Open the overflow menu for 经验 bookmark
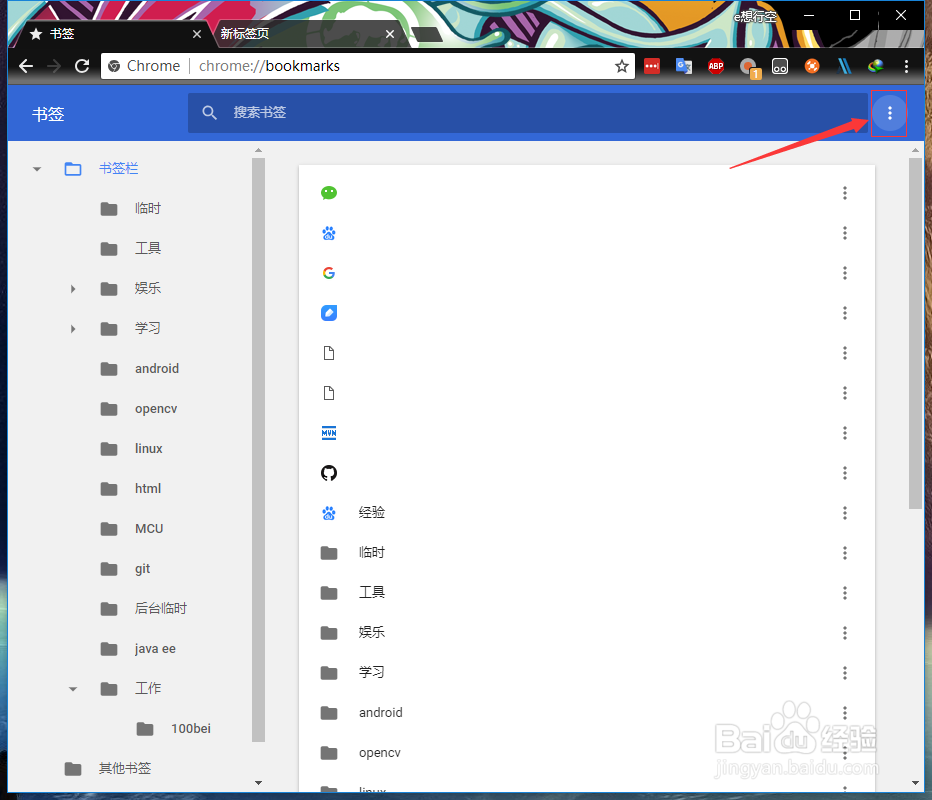 coord(845,512)
